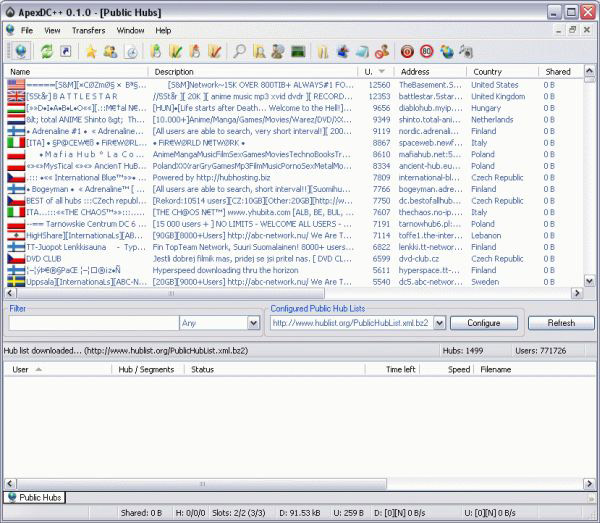Click the Lebanon country cell
Screen dimensions: 600x523
486,236
